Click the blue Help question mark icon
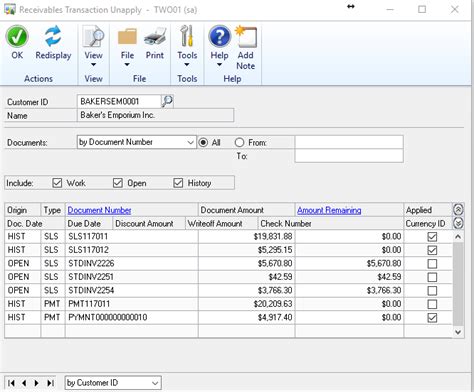 (219, 37)
